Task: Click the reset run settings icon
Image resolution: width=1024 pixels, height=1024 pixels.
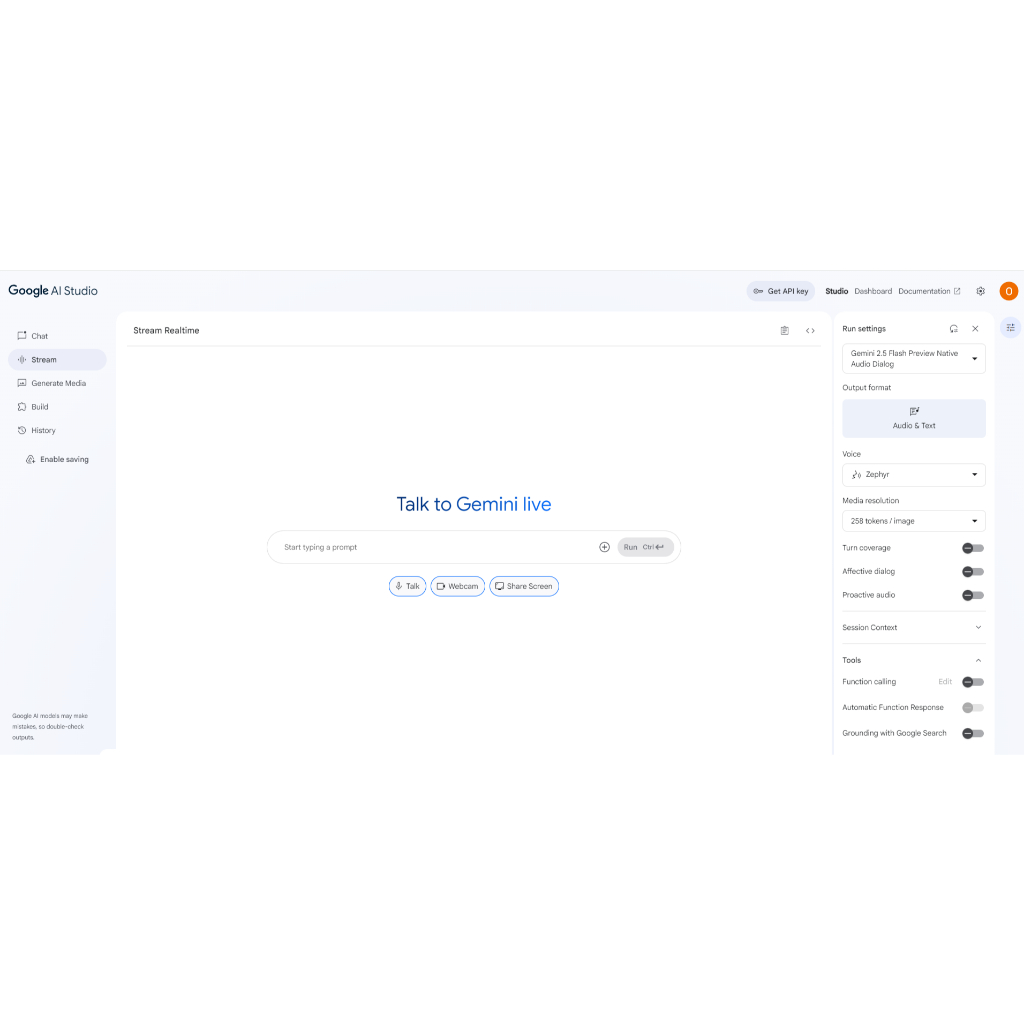Action: 953,328
